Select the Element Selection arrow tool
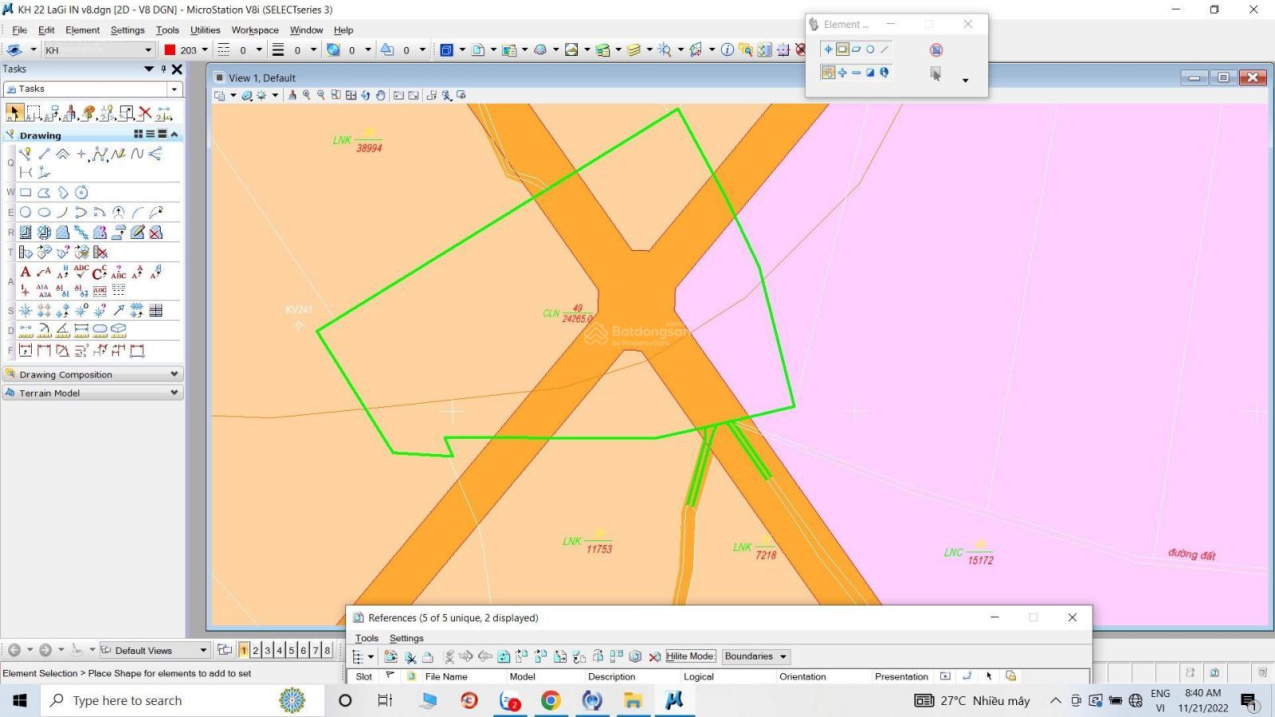 point(15,113)
